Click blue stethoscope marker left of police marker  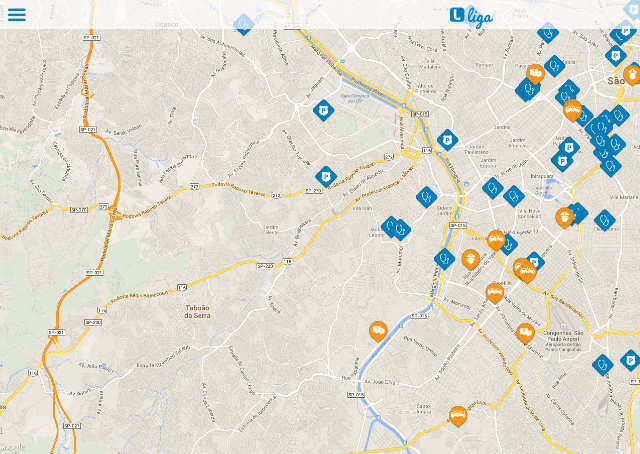[x=445, y=259]
